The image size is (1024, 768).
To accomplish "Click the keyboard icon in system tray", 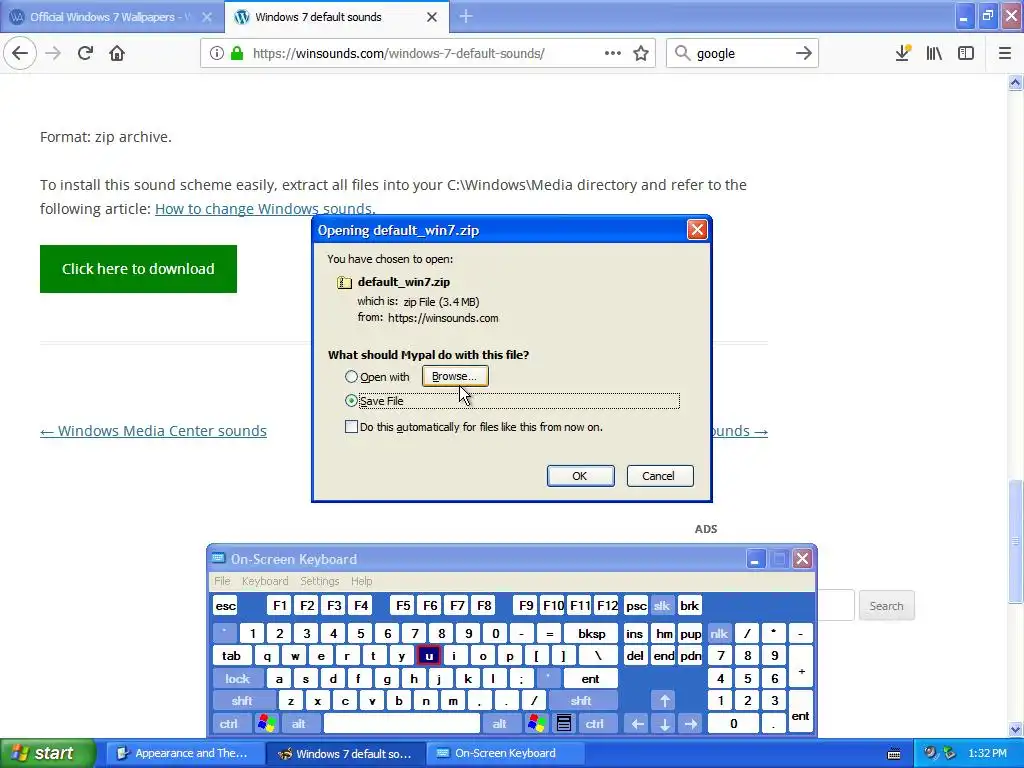I will (894, 754).
